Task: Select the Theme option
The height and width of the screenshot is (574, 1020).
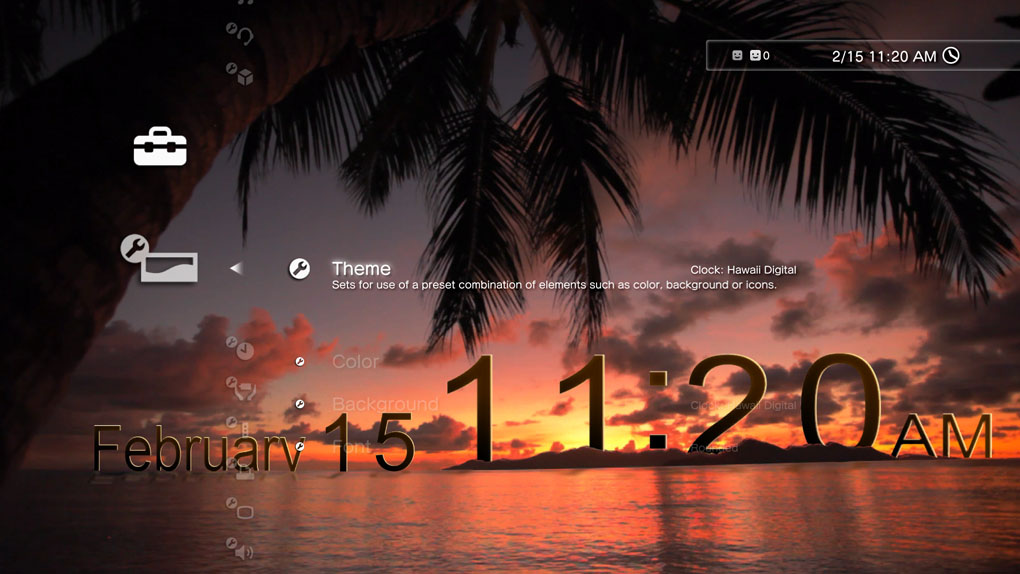Action: (361, 268)
